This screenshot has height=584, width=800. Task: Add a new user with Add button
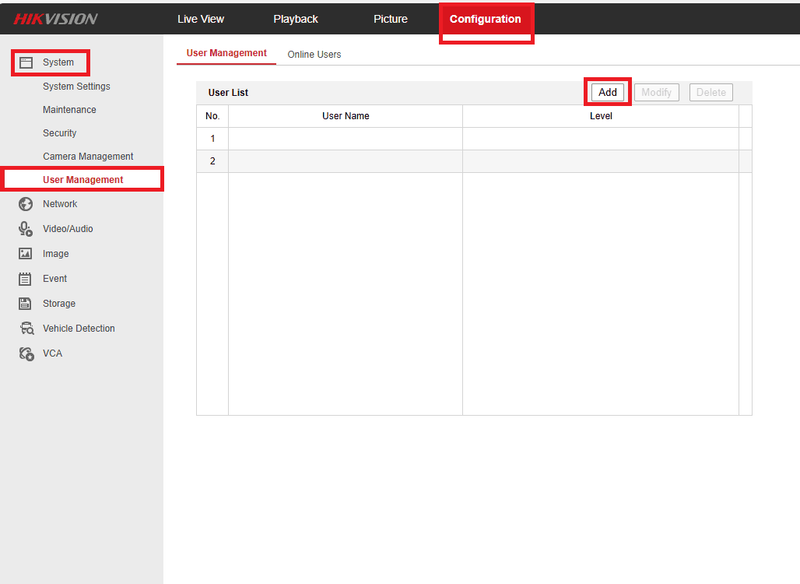click(x=608, y=92)
